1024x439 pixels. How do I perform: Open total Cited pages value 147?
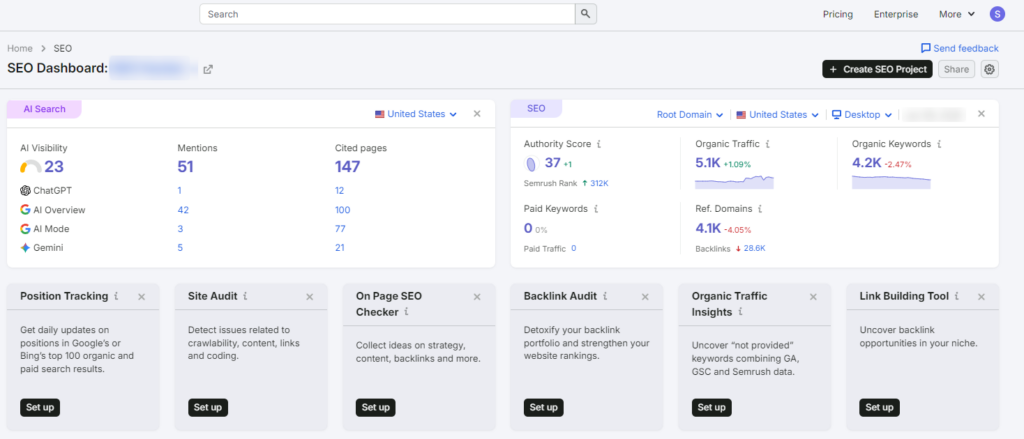point(347,167)
